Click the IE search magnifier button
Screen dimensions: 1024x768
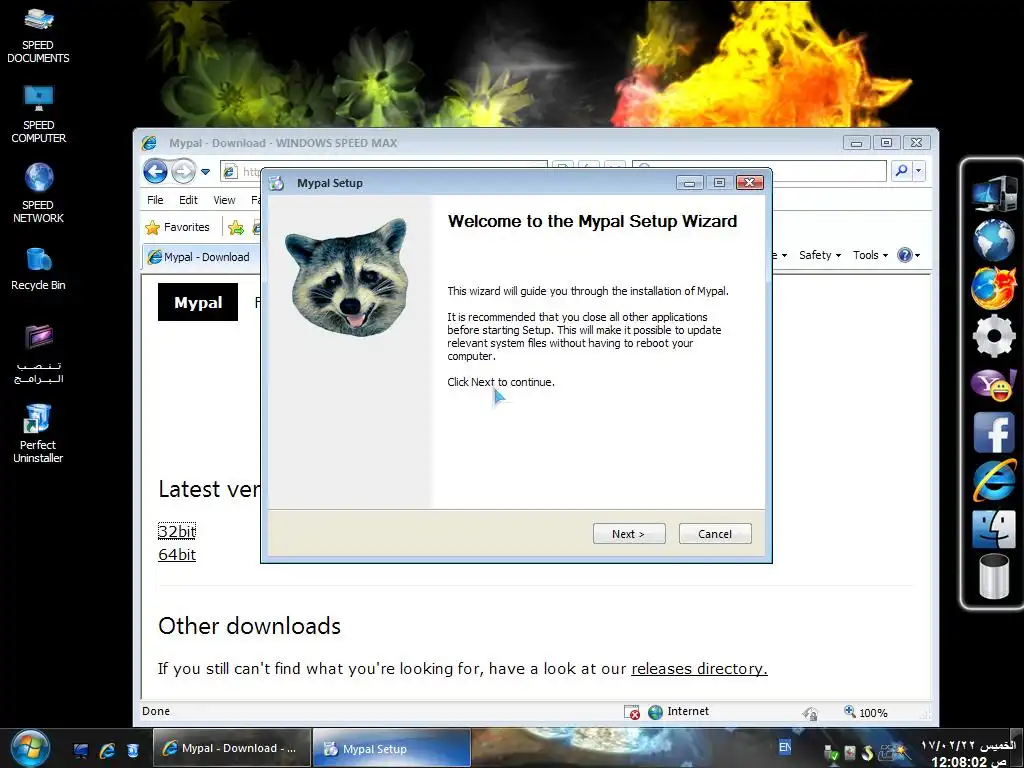(901, 170)
